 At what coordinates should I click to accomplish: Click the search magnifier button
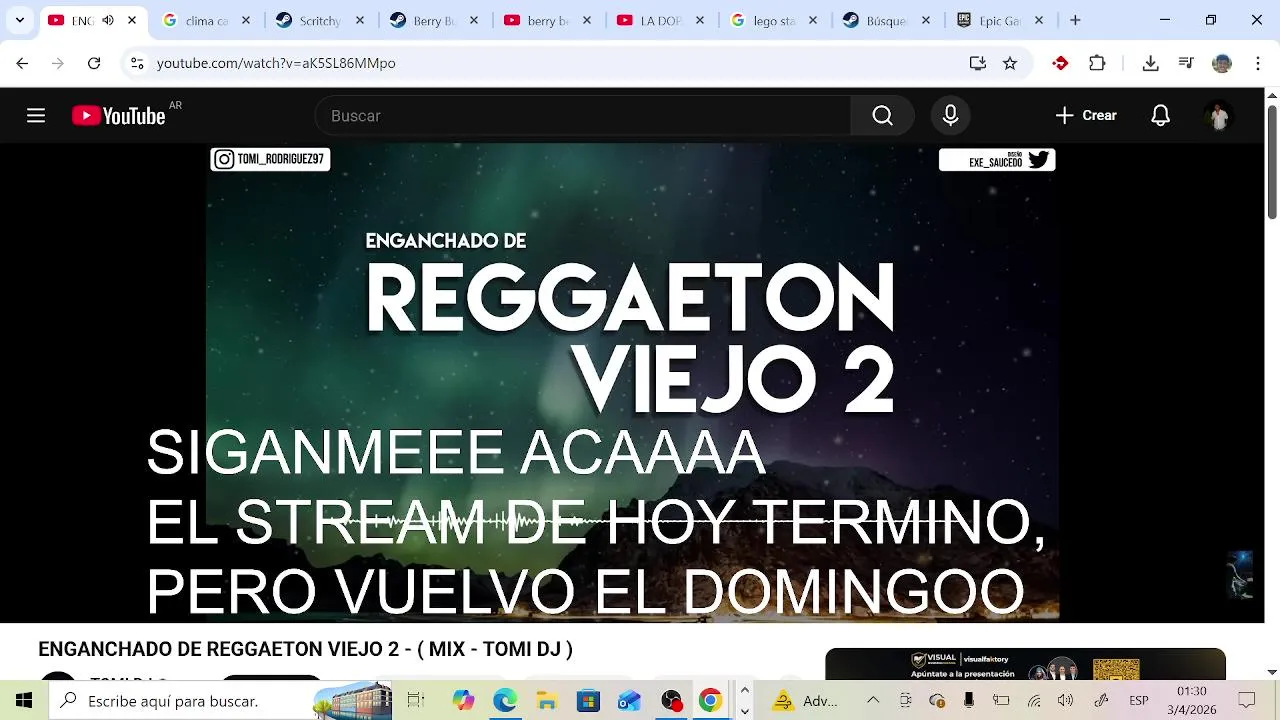[x=882, y=116]
